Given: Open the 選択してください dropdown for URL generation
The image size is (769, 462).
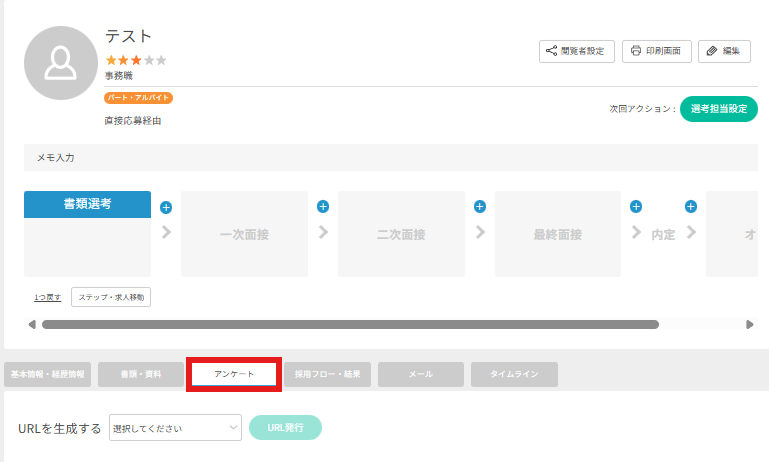Looking at the screenshot, I should (x=175, y=428).
